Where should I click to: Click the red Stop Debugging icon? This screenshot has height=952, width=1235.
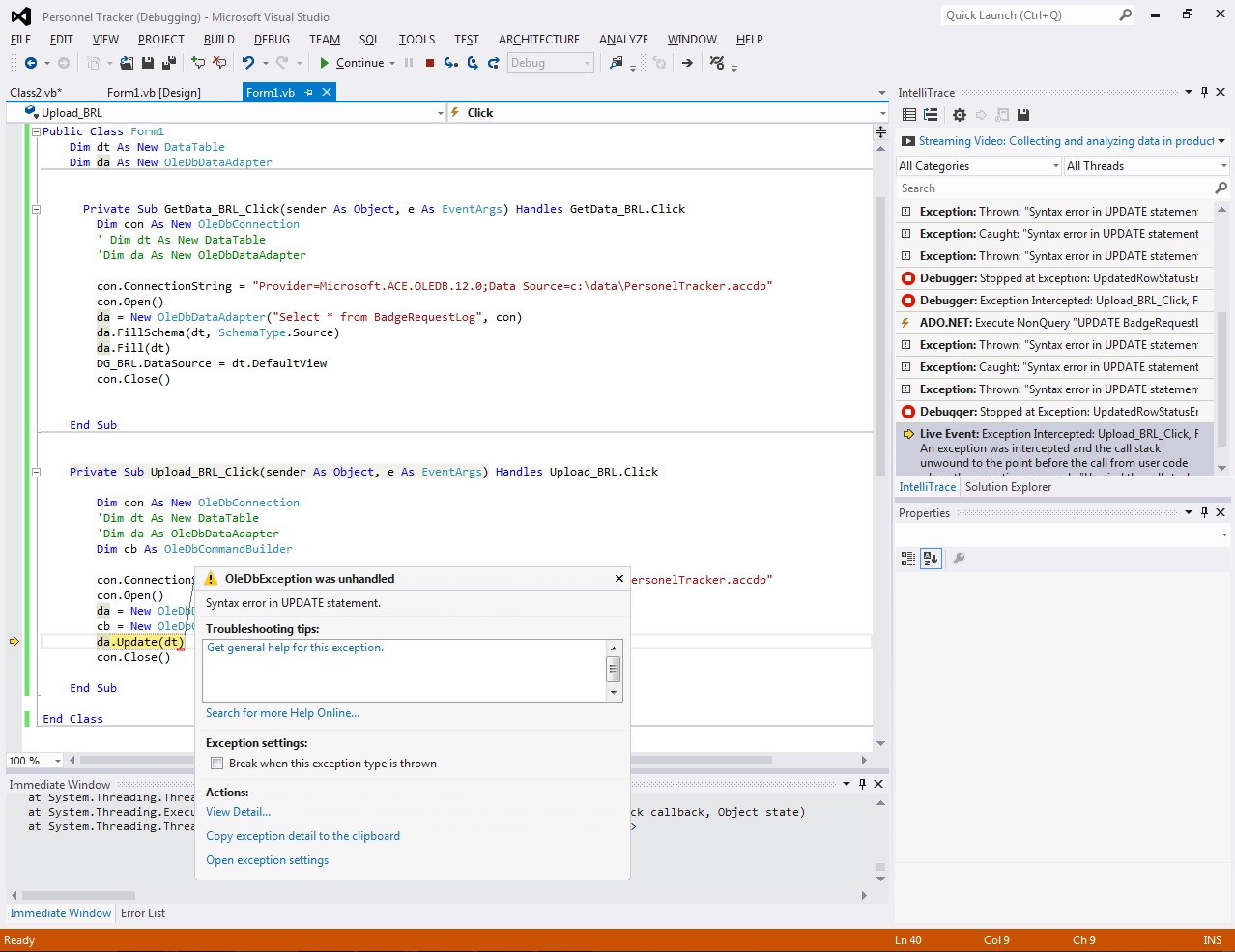click(430, 63)
